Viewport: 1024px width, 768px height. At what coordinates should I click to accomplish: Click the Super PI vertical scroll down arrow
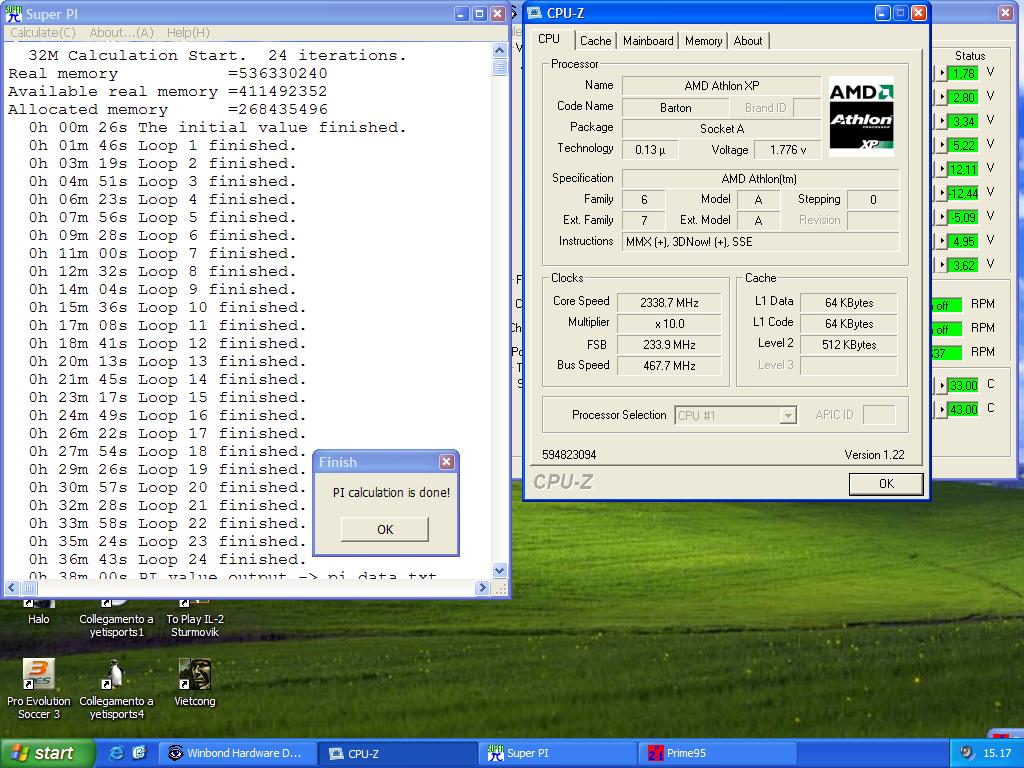tap(500, 570)
